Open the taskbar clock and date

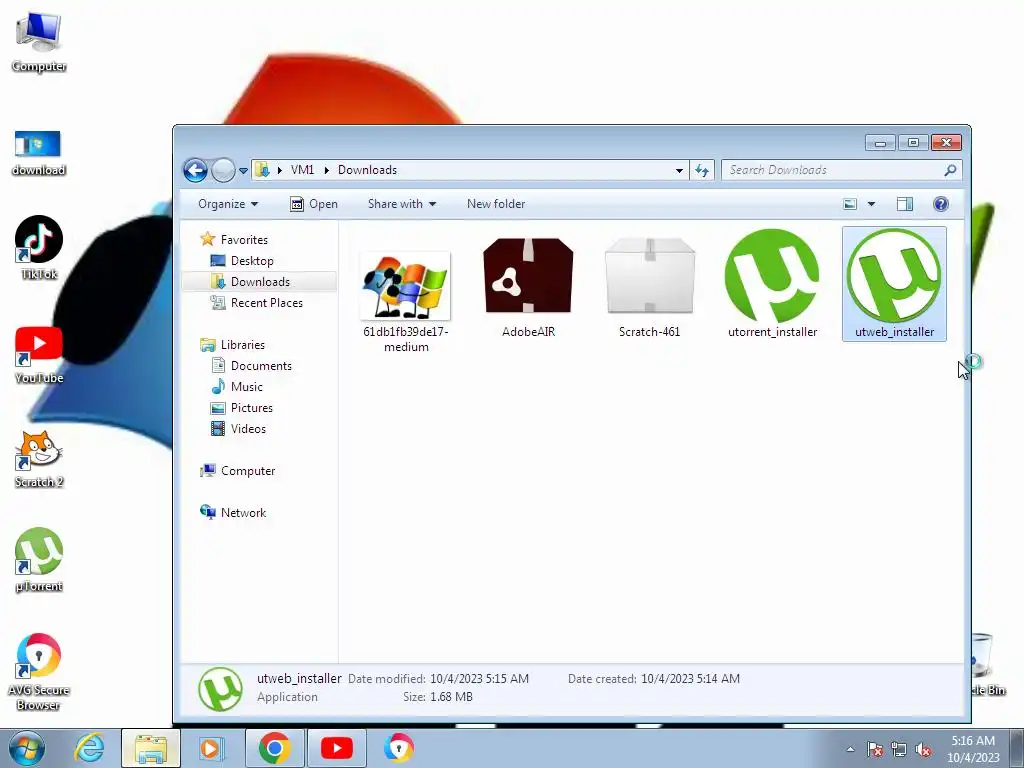973,749
